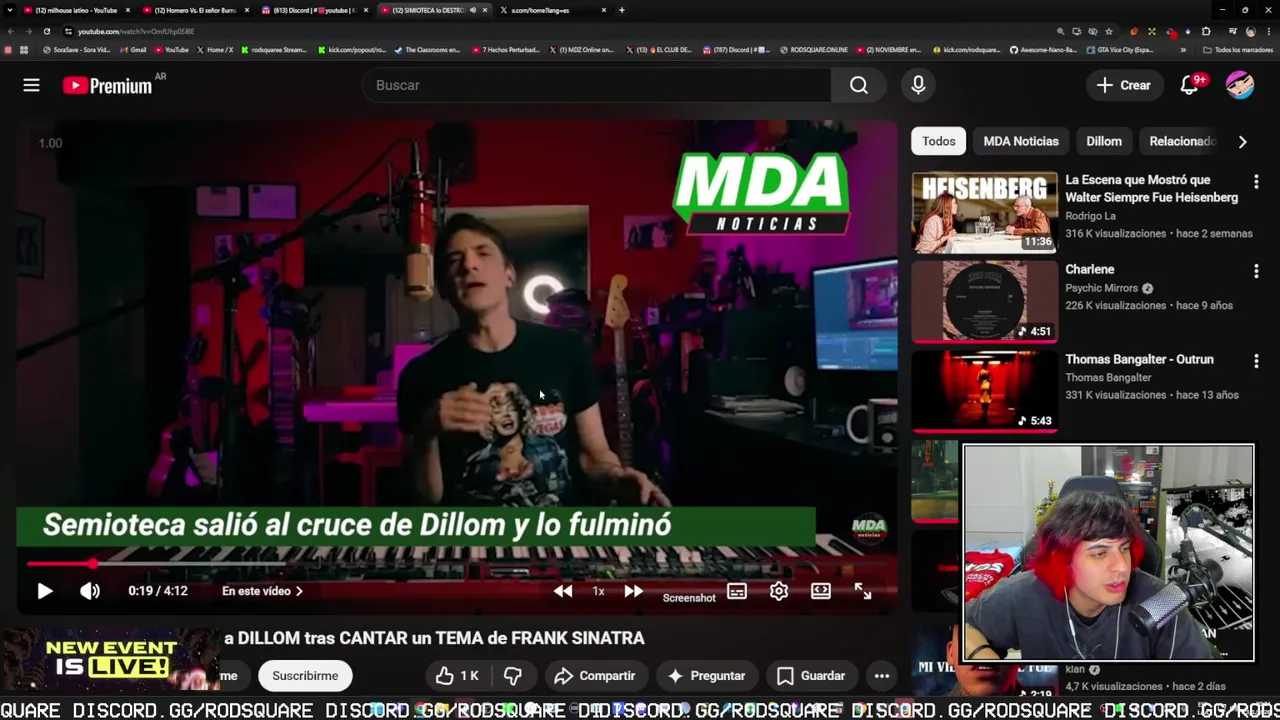Click the Crear button
Screen dimensions: 1280x720
(1124, 85)
